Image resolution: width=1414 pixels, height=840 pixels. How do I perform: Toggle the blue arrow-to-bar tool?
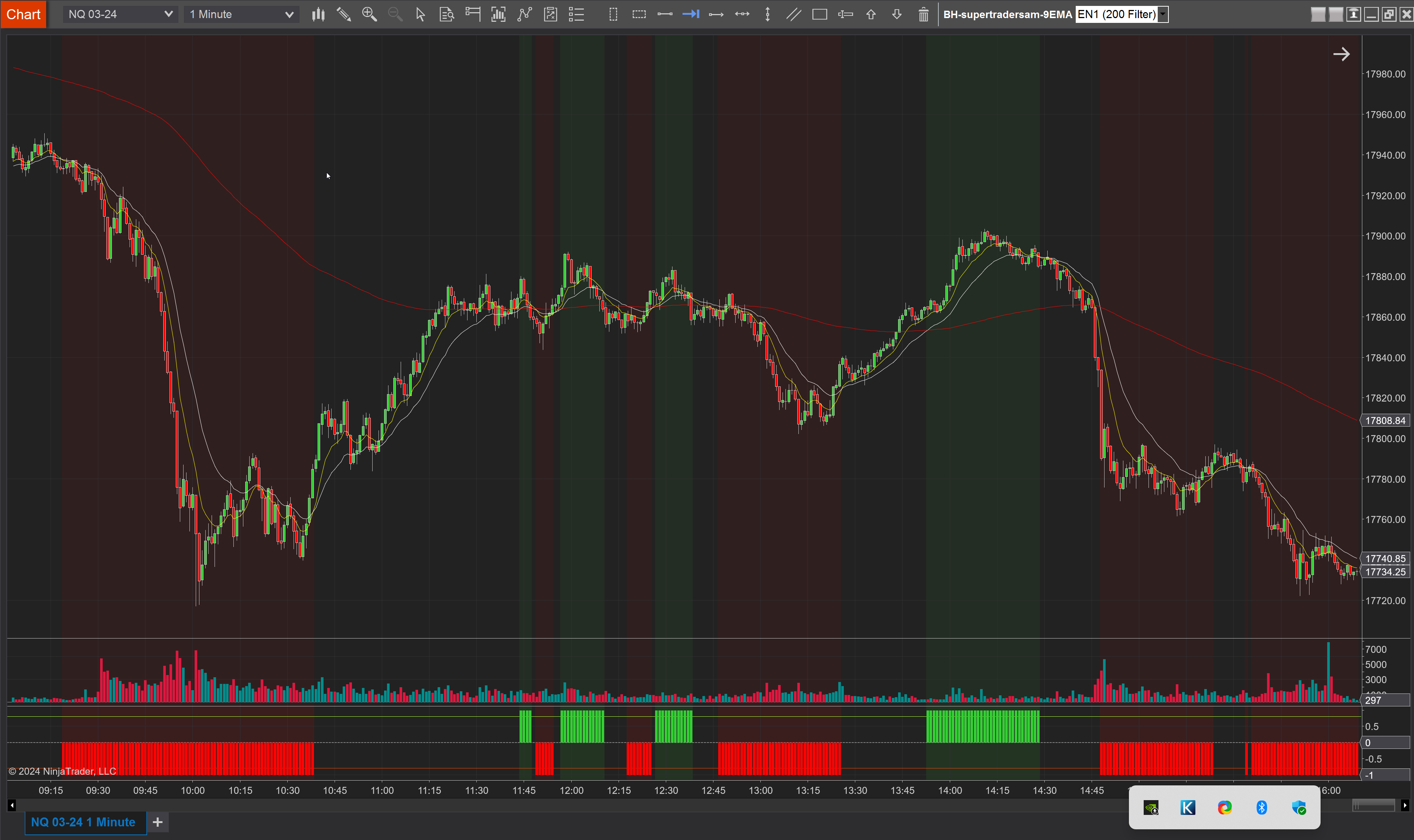point(691,14)
